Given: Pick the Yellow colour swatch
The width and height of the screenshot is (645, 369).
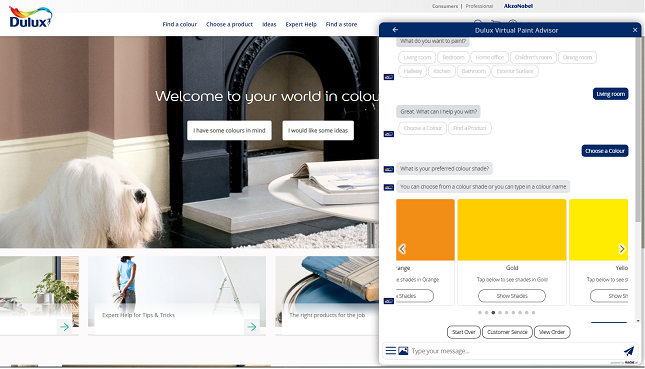Looking at the screenshot, I should (x=599, y=230).
